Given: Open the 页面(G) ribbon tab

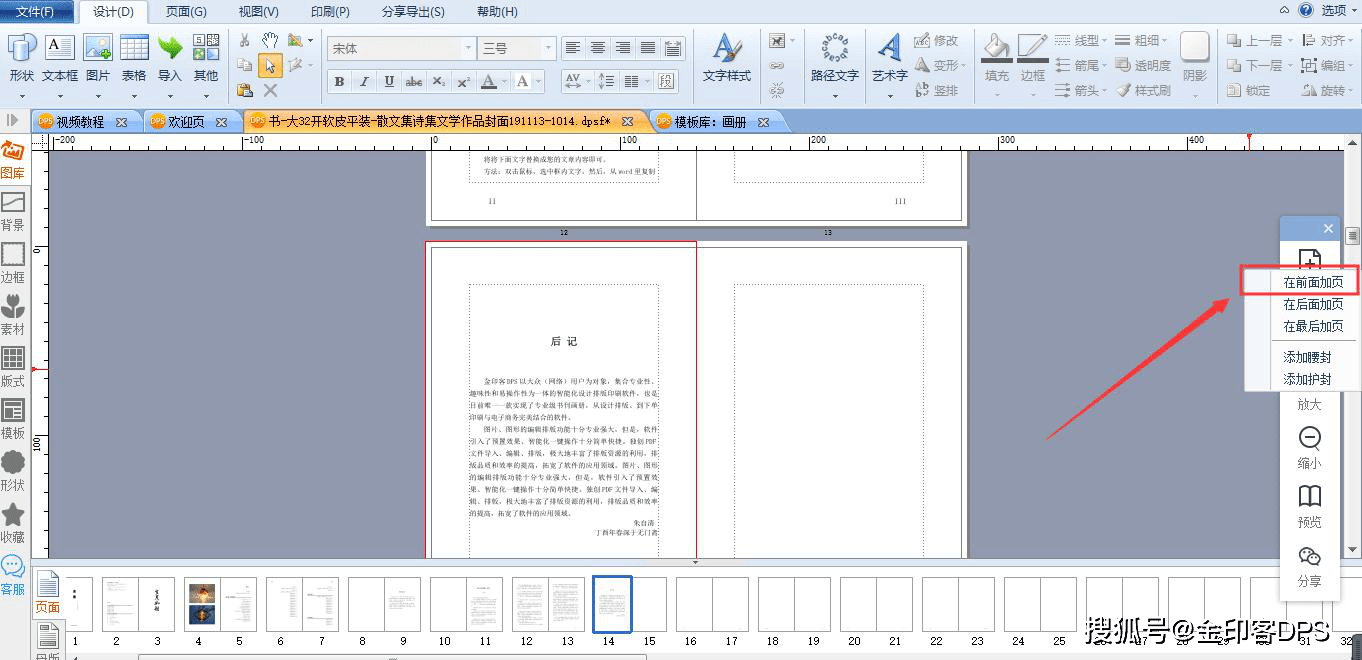Looking at the screenshot, I should (186, 12).
